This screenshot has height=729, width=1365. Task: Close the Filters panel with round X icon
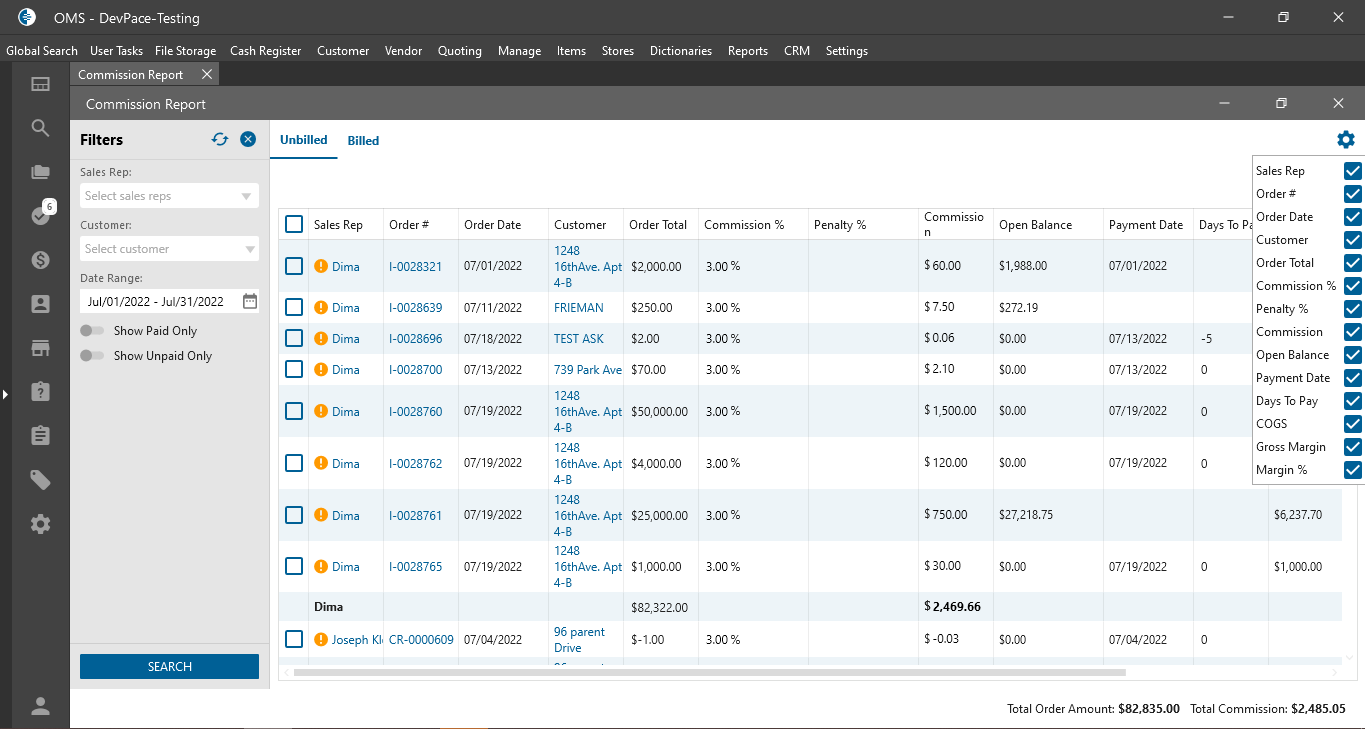point(248,140)
